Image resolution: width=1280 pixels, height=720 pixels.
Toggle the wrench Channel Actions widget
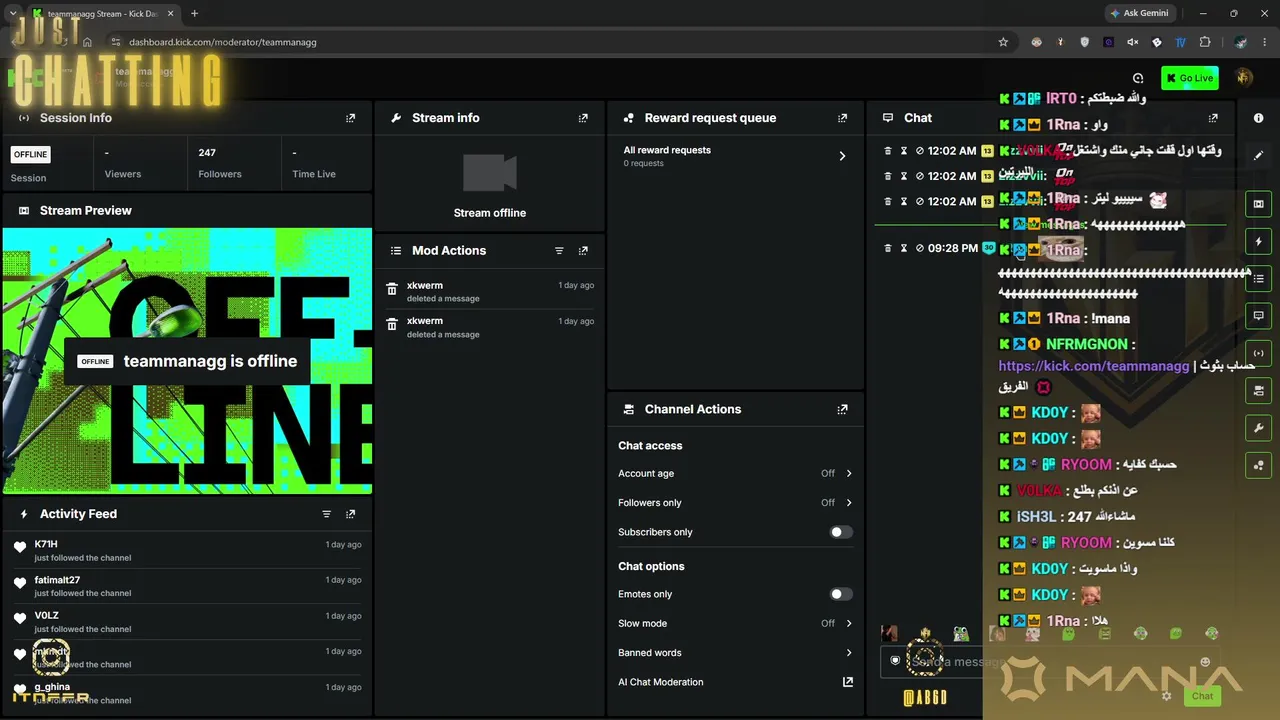tap(1258, 428)
